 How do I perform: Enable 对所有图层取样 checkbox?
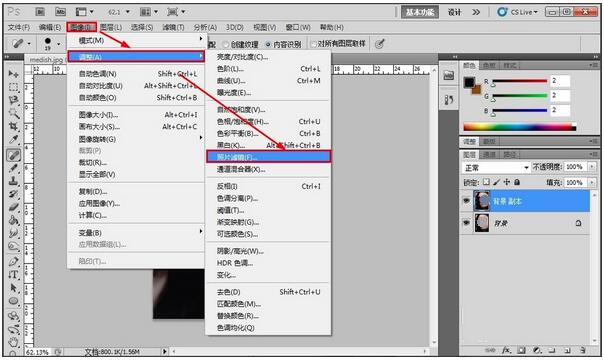pos(313,44)
